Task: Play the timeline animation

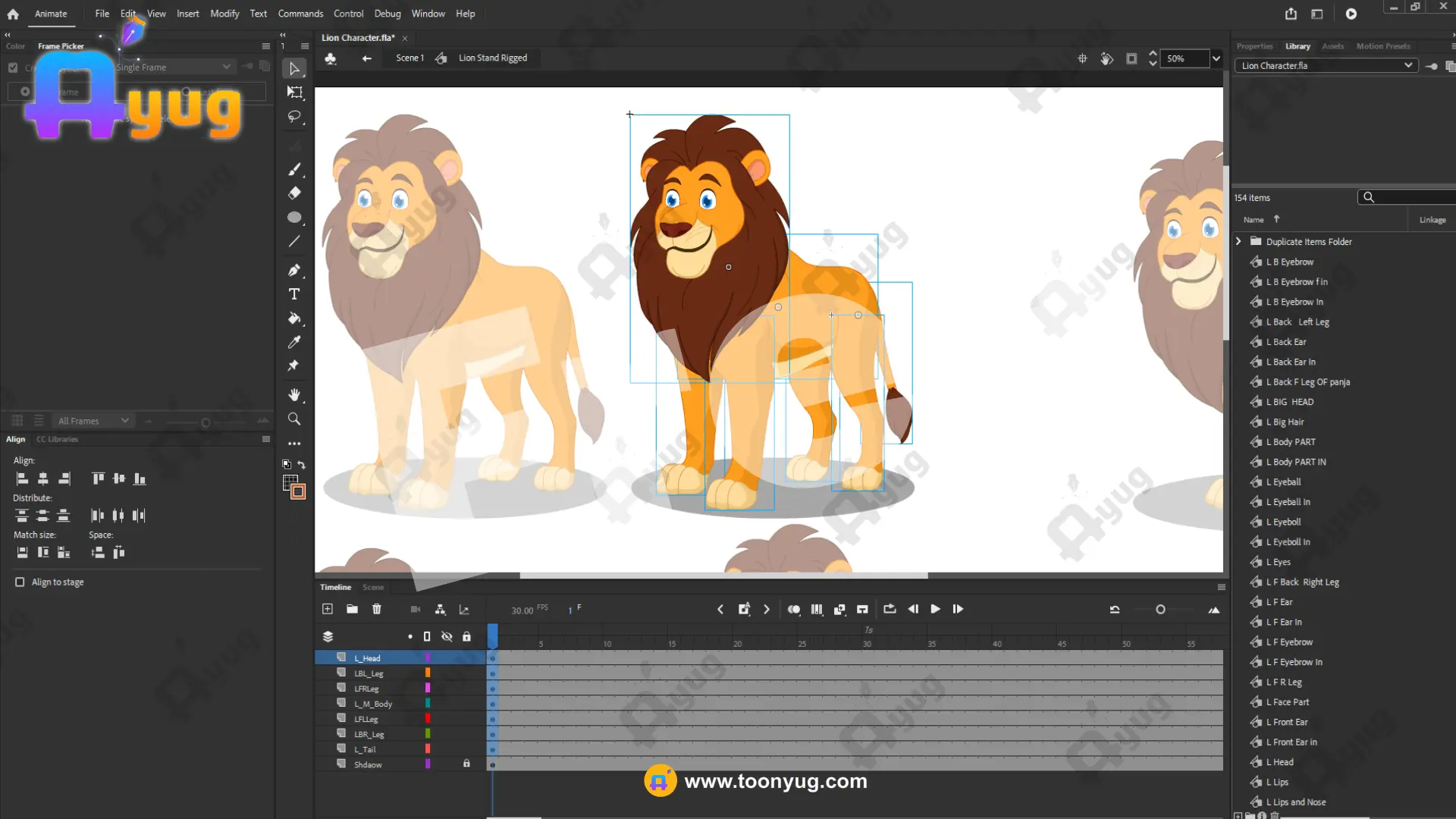Action: click(x=935, y=609)
